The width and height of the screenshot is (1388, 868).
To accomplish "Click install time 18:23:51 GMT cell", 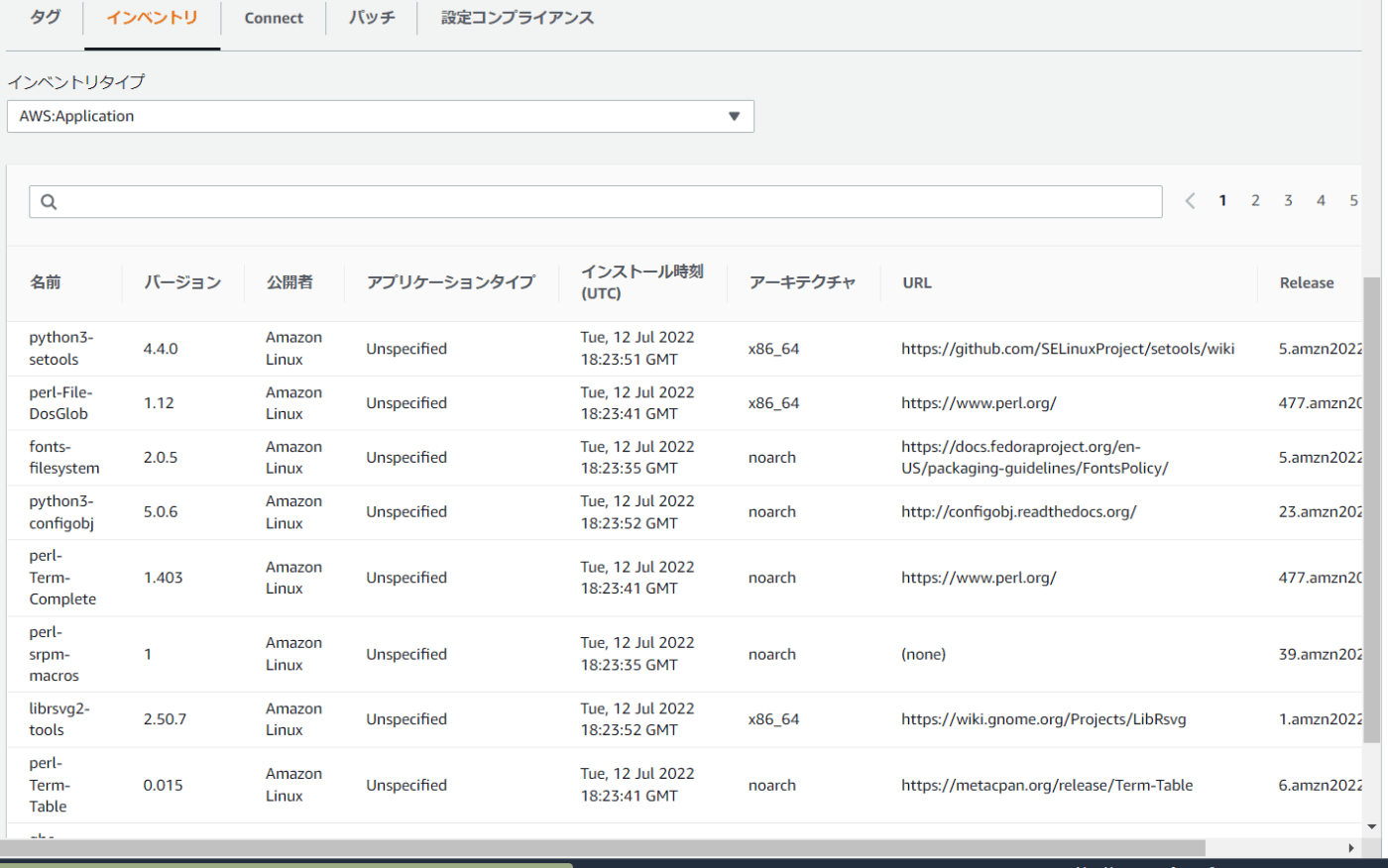I will (637, 349).
